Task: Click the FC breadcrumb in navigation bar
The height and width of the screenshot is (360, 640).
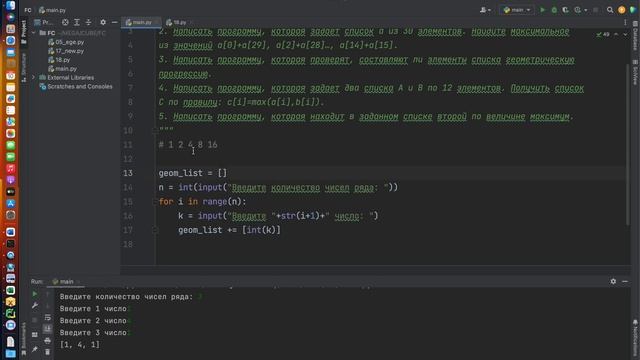Action: coord(28,10)
